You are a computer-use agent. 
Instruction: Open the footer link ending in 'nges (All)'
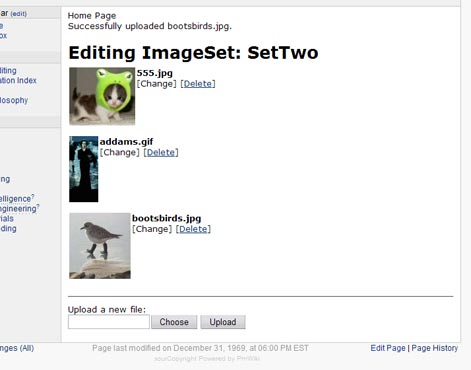[17, 348]
